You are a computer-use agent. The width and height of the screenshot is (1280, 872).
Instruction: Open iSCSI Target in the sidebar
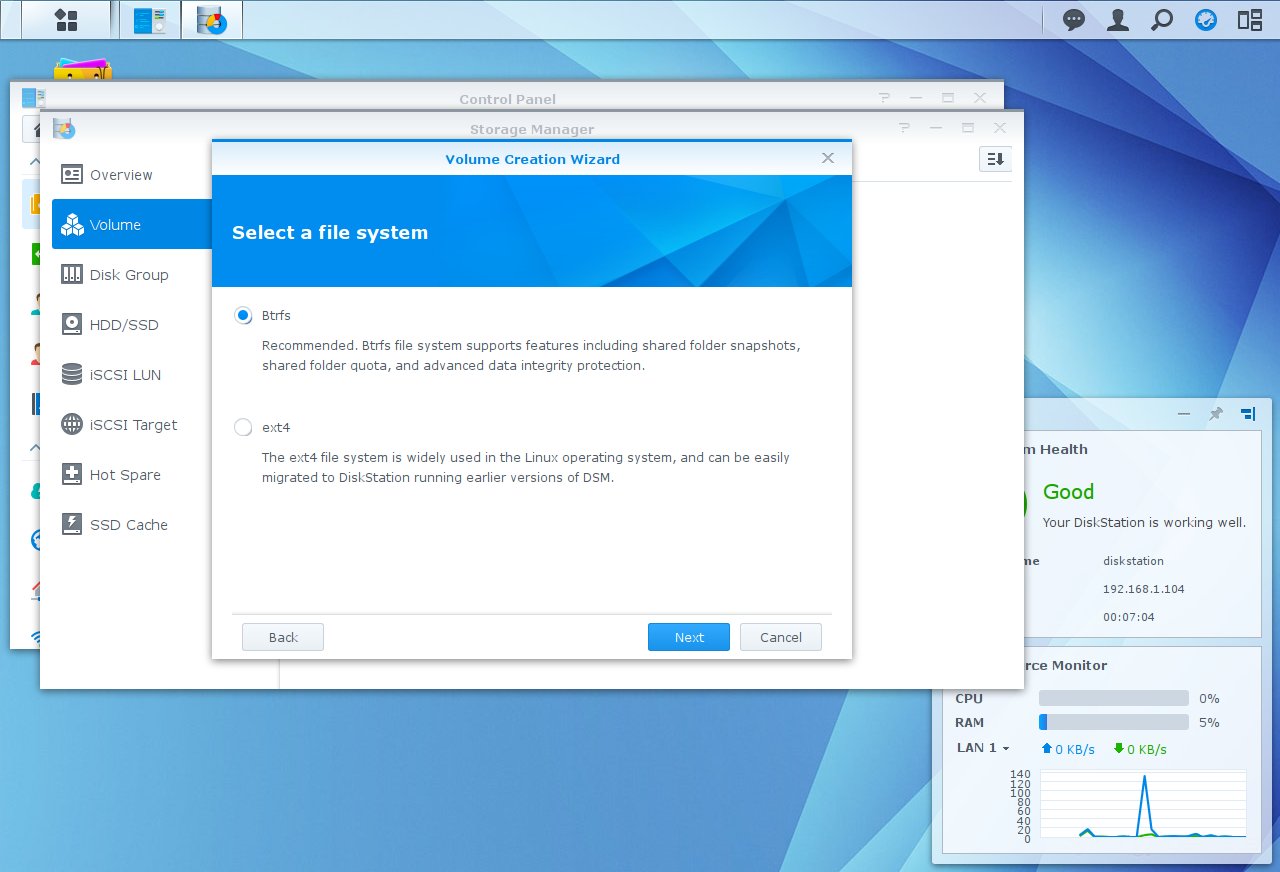[x=132, y=425]
